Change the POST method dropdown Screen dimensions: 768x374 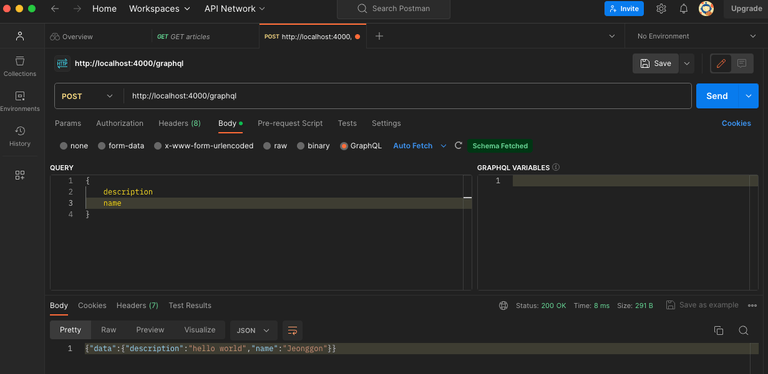pyautogui.click(x=88, y=96)
